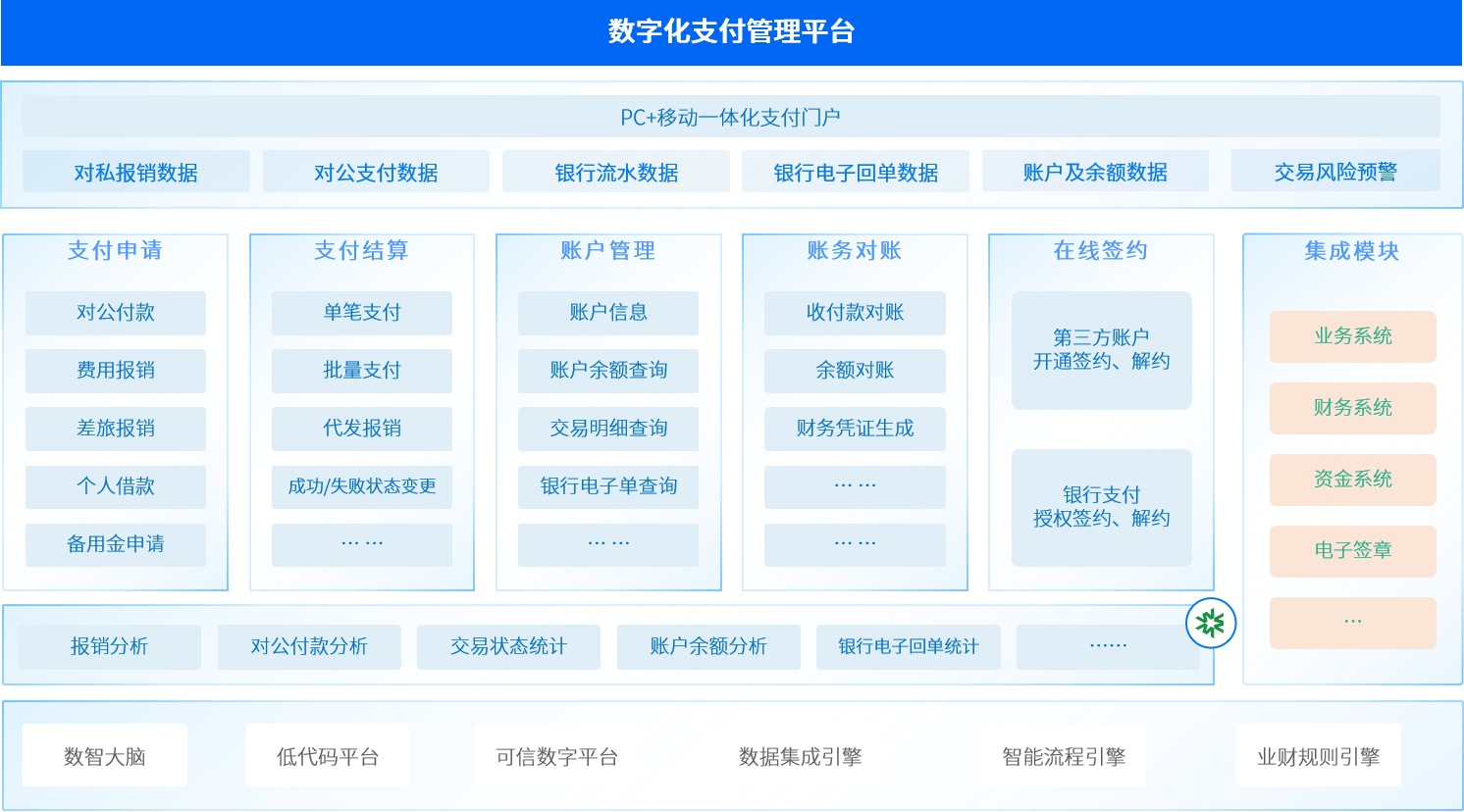The image size is (1464, 812).
Task: Click the 数智大脑 platform box
Action: click(x=105, y=756)
